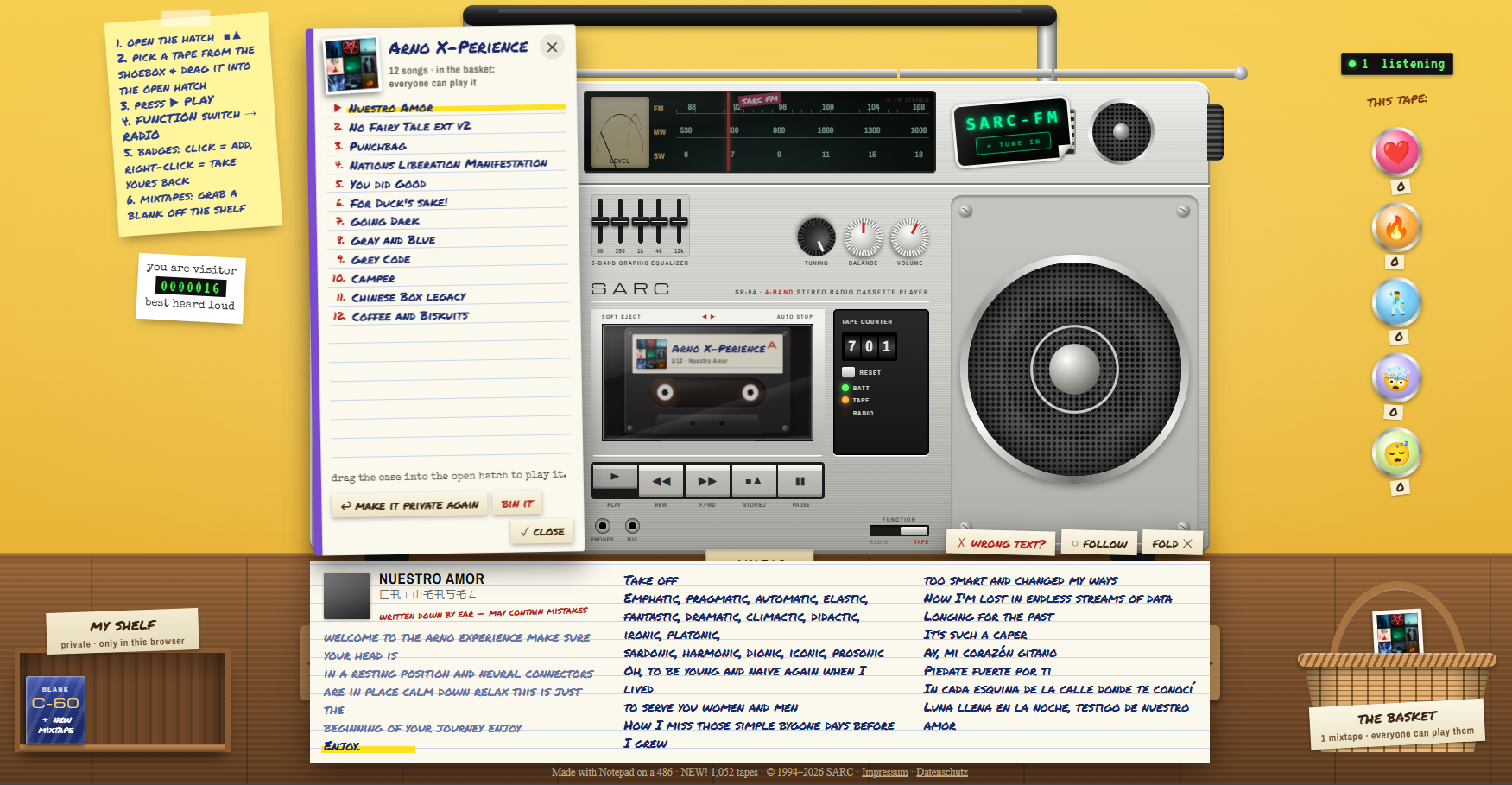Viewport: 1512px width, 785px height.
Task: Click the mic jack
Action: 632,526
